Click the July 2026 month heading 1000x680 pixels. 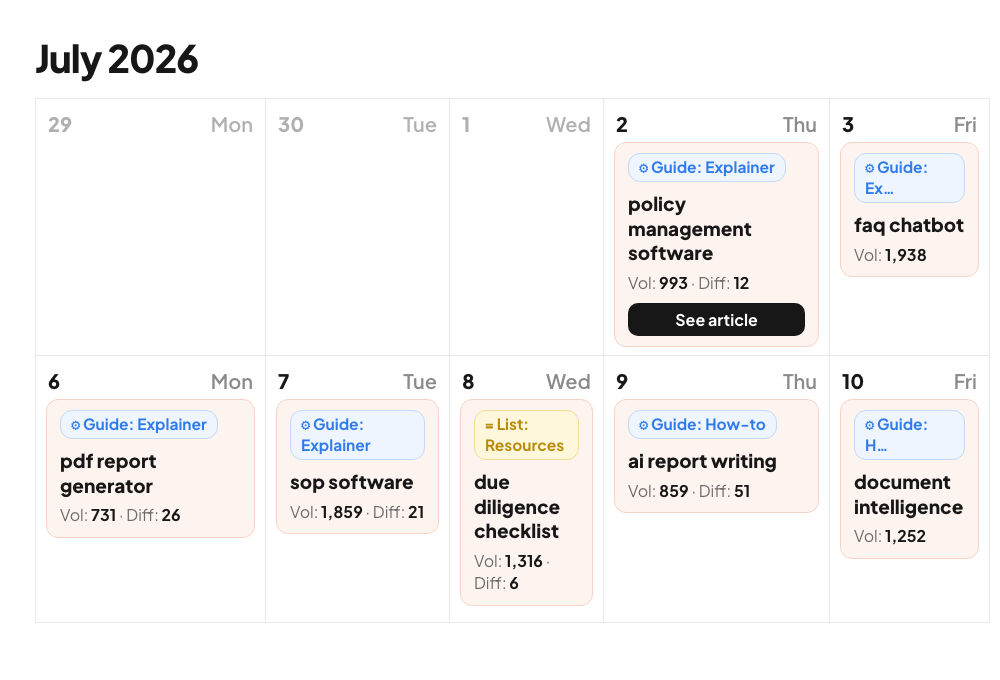coord(117,59)
